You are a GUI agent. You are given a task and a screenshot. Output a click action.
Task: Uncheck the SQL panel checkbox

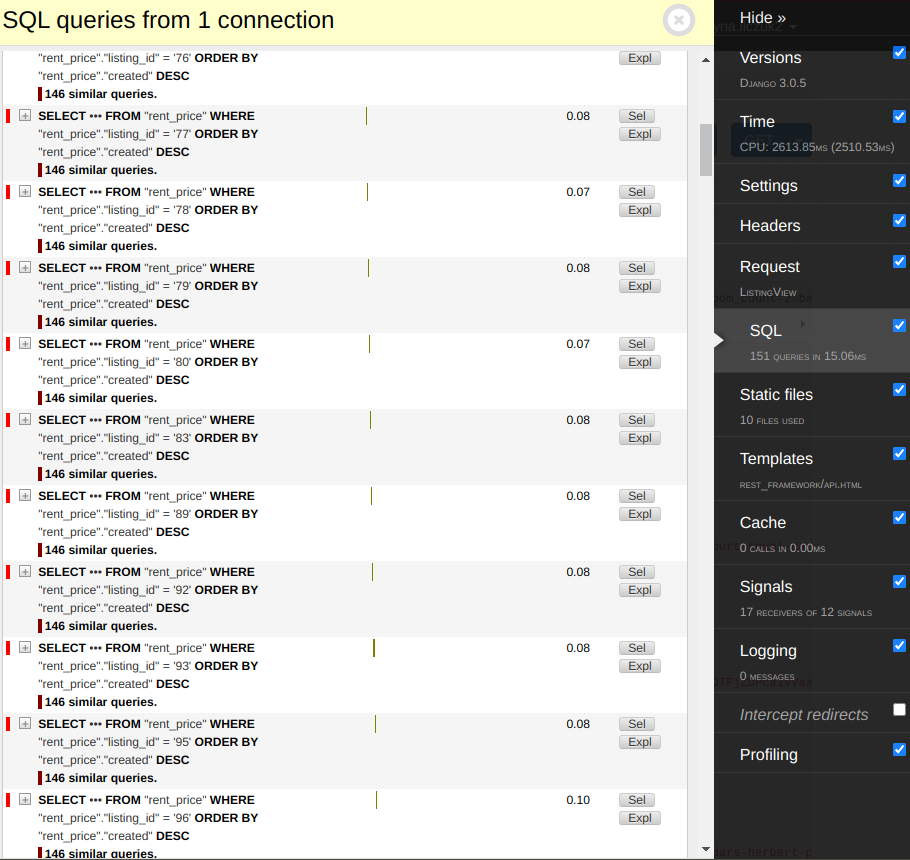pyautogui.click(x=899, y=325)
